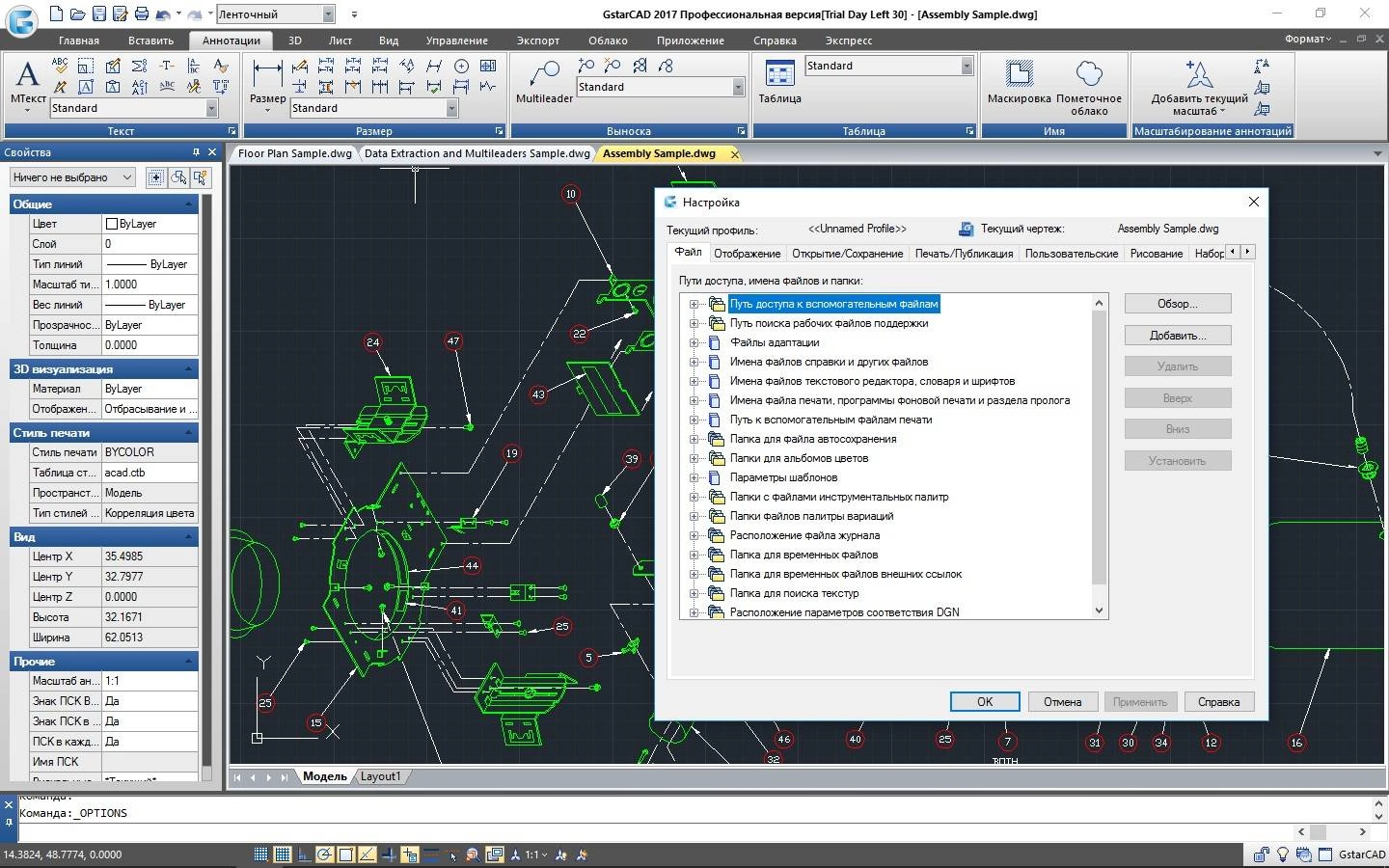Click the center mark icon in Размер panel
The image size is (1389, 868).
coord(461,66)
